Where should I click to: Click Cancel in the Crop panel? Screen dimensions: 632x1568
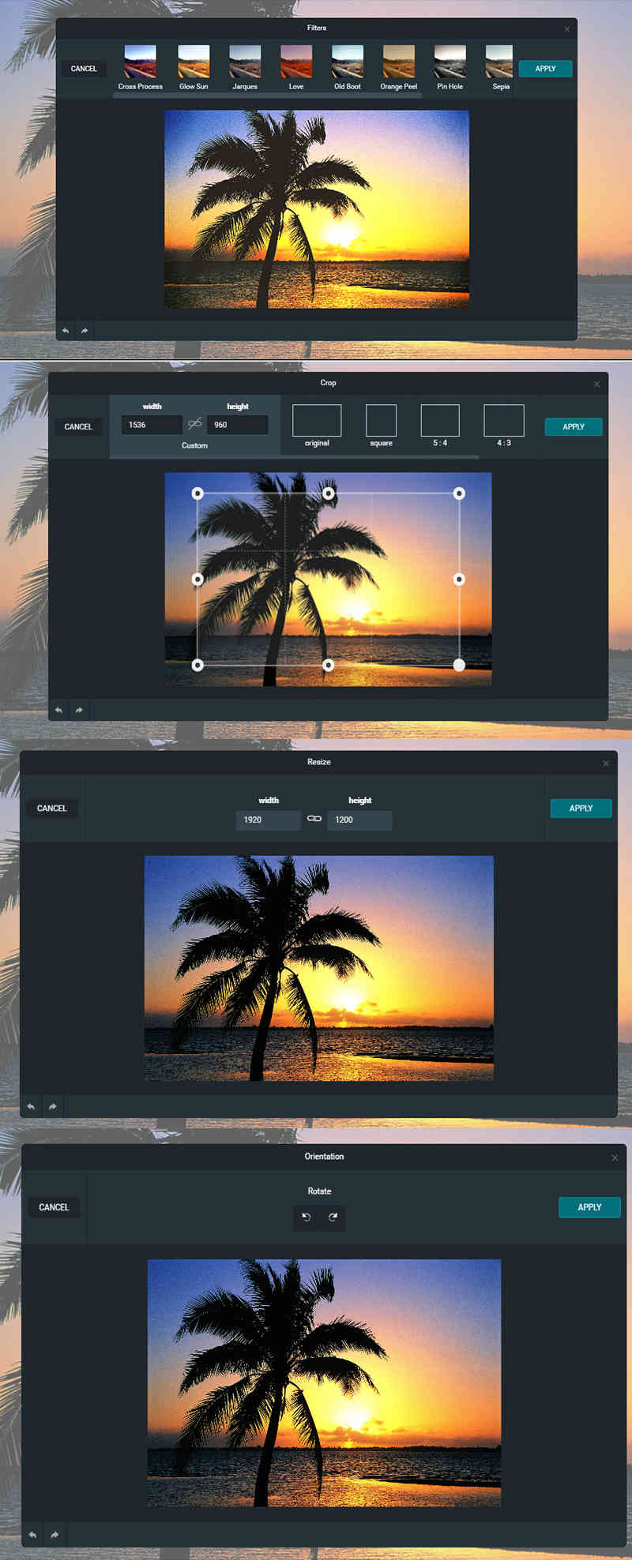click(78, 426)
